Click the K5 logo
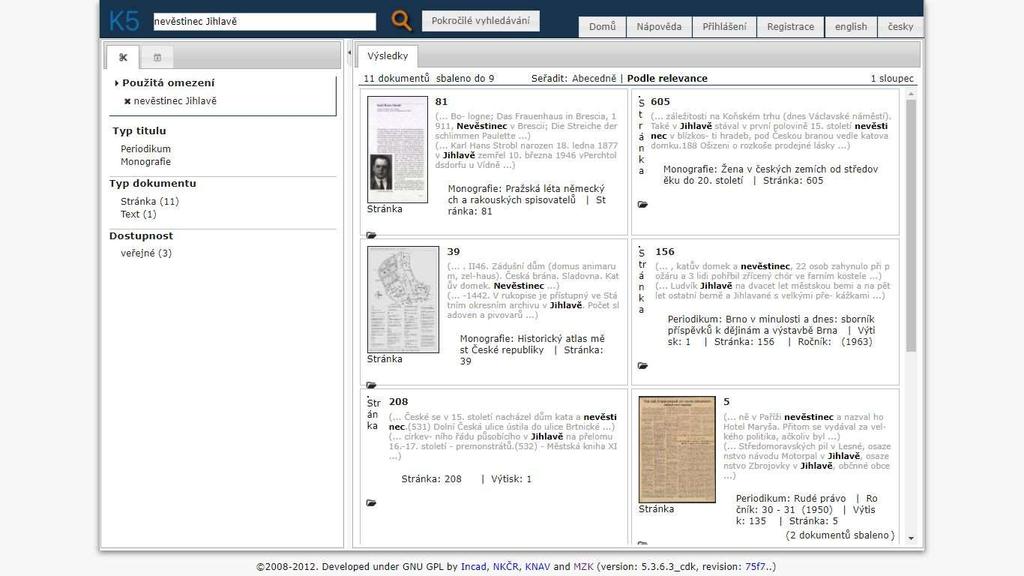 tap(124, 21)
